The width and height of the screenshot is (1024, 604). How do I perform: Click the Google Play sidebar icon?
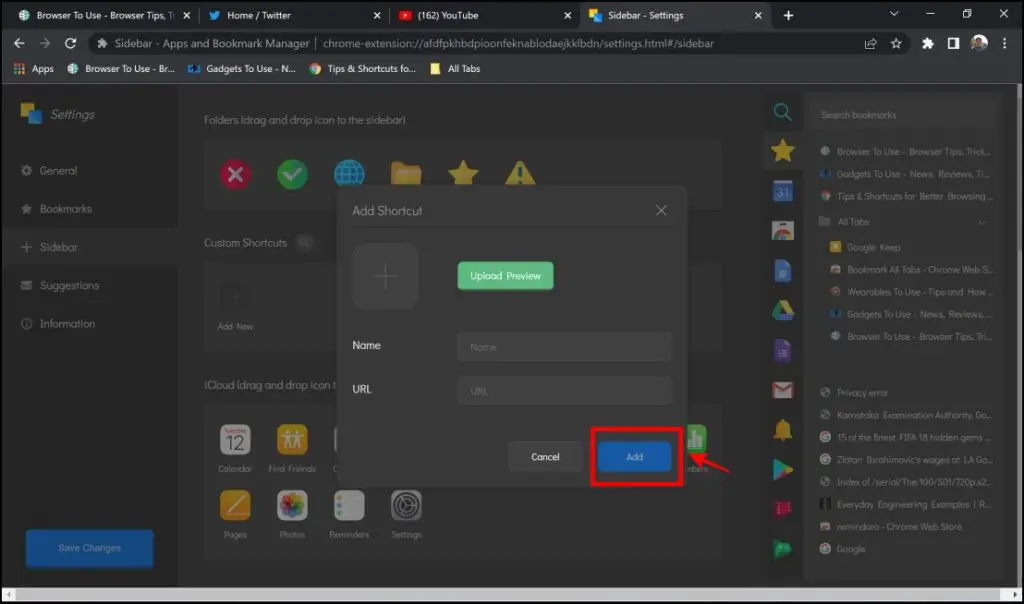(783, 466)
